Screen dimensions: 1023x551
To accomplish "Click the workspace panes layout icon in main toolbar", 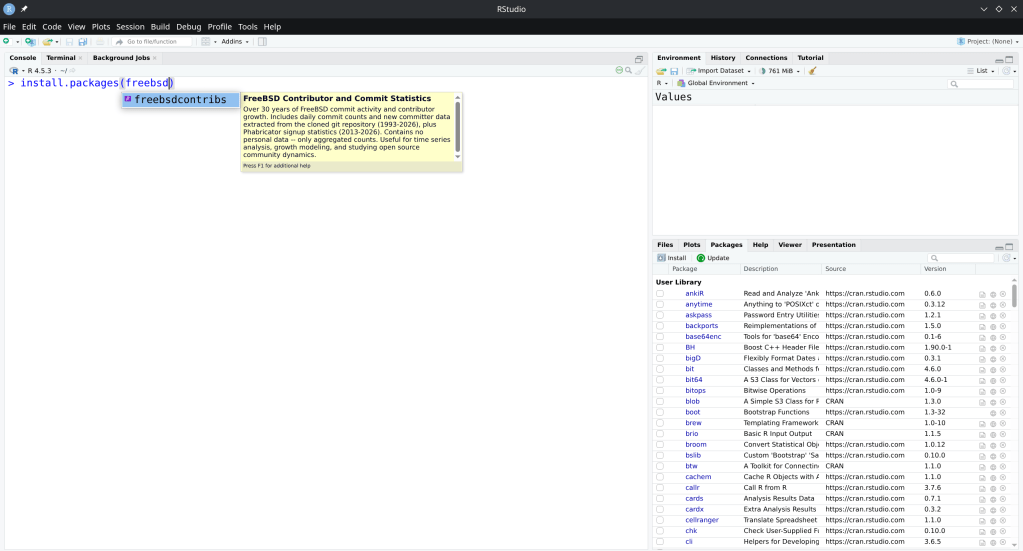I will click(x=207, y=42).
